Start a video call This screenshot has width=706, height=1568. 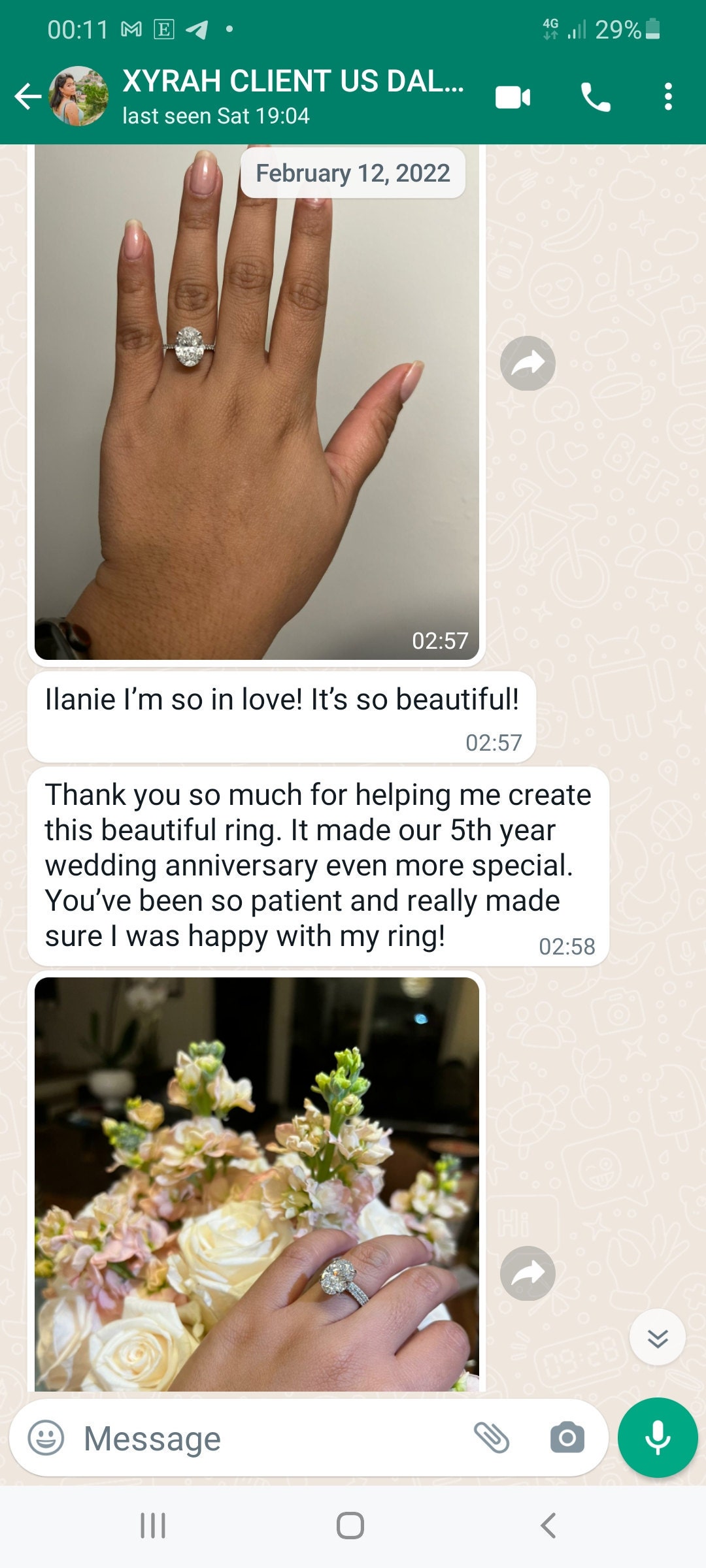pyautogui.click(x=513, y=97)
